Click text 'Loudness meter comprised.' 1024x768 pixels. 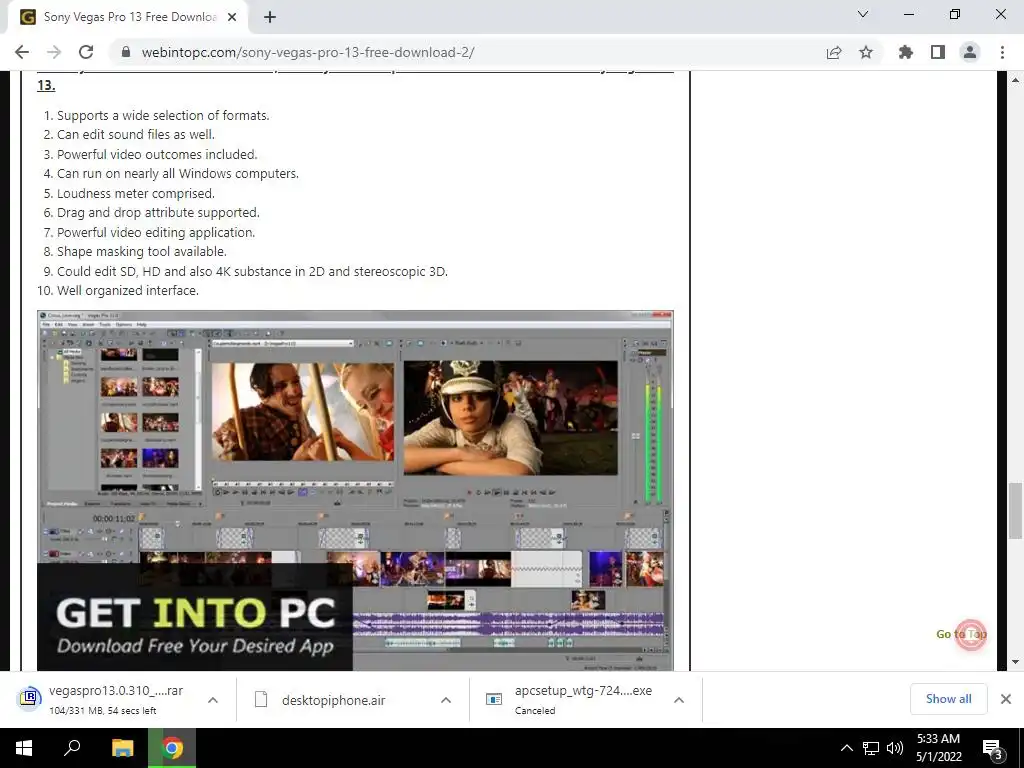[136, 193]
